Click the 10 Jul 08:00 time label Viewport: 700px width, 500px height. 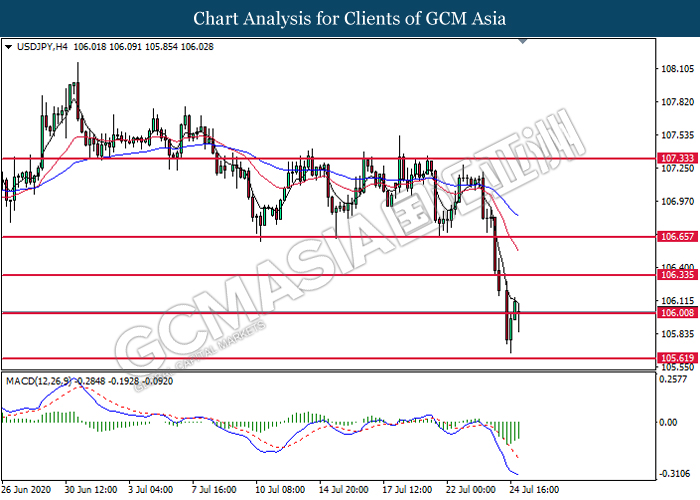(x=280, y=490)
